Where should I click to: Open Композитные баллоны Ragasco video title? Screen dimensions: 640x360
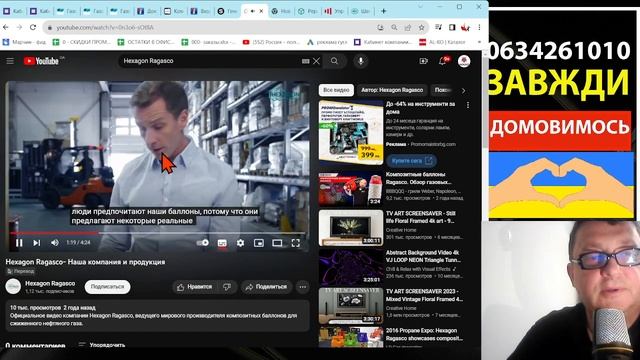tap(418, 178)
